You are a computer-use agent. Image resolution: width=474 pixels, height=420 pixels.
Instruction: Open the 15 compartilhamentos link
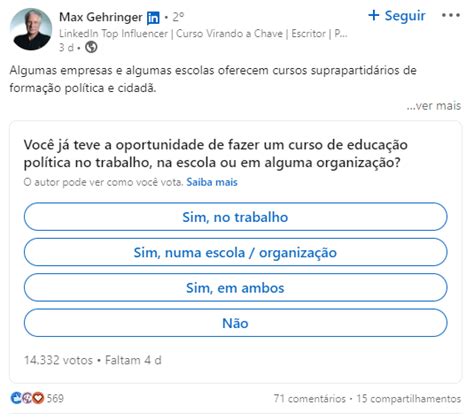(x=409, y=398)
